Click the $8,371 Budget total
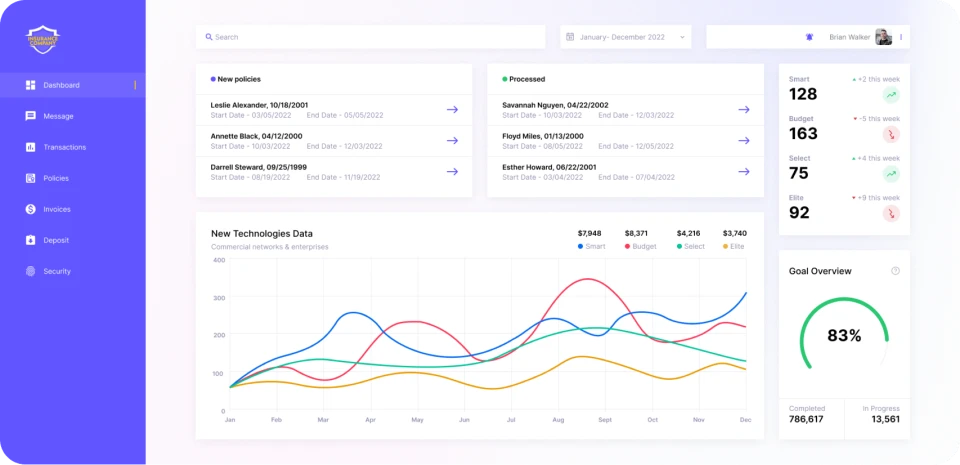The image size is (960, 465). pos(636,233)
